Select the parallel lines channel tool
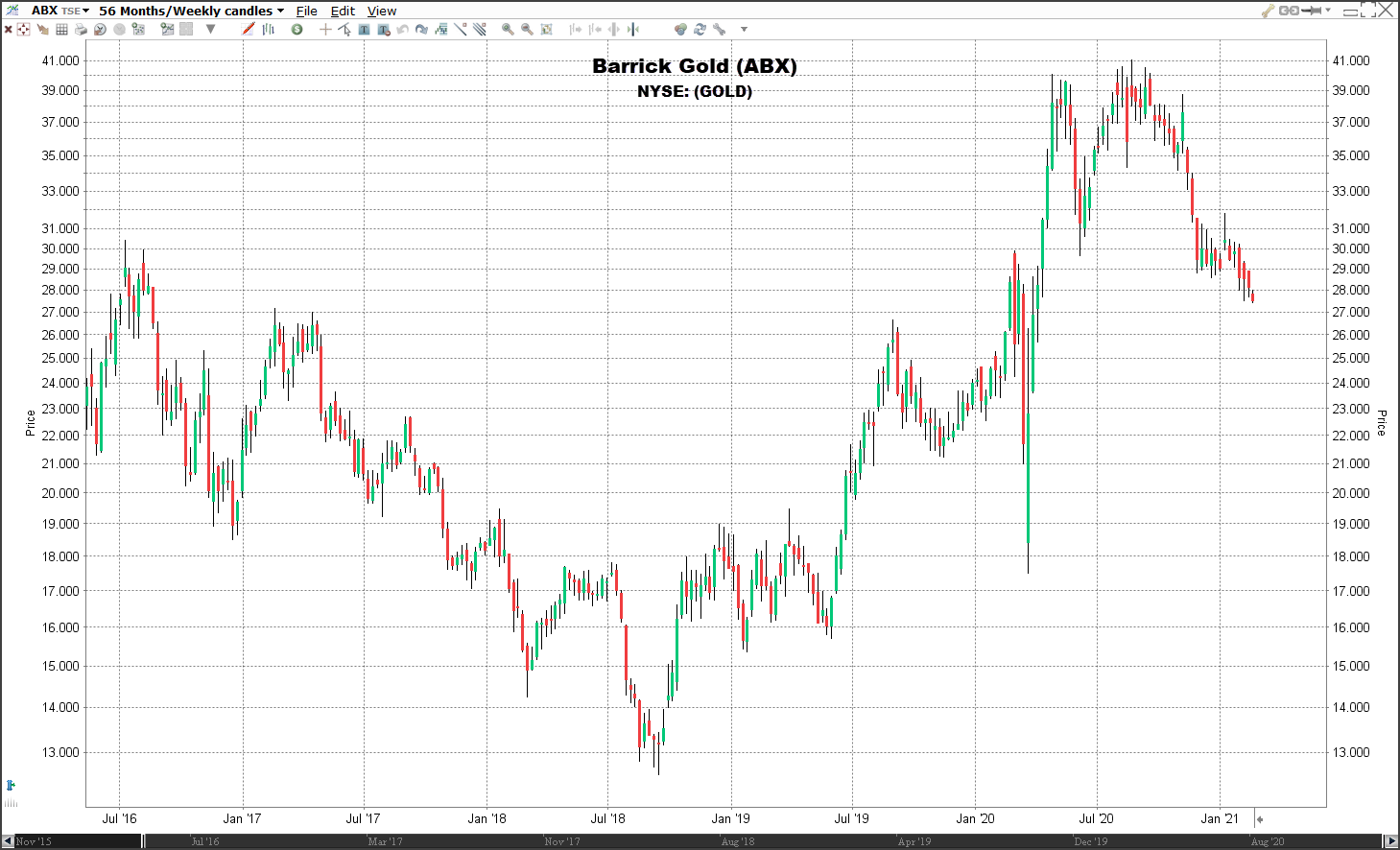The width and height of the screenshot is (1400, 850). click(x=479, y=30)
